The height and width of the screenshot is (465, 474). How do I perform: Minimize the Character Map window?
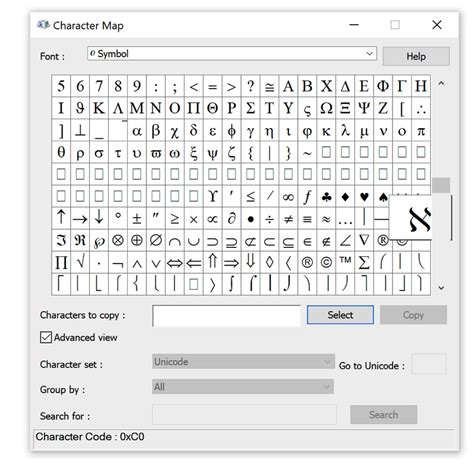tap(354, 25)
